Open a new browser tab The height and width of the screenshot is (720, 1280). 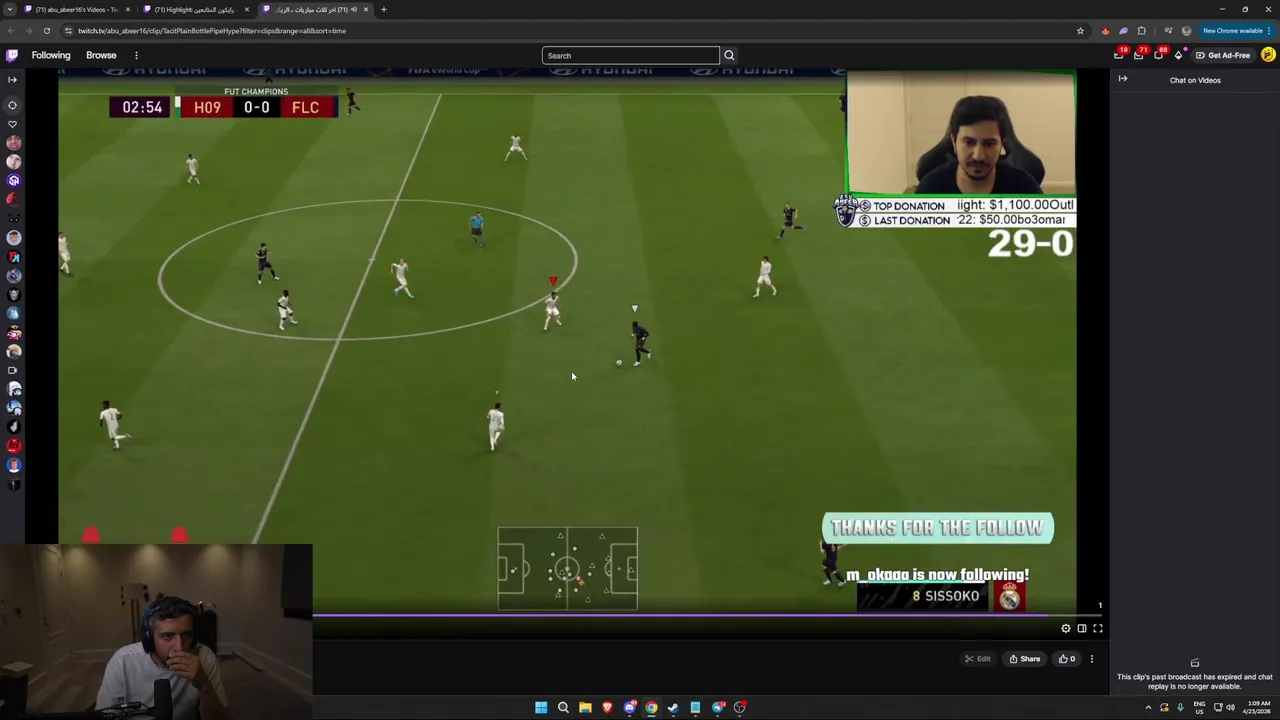[x=383, y=9]
